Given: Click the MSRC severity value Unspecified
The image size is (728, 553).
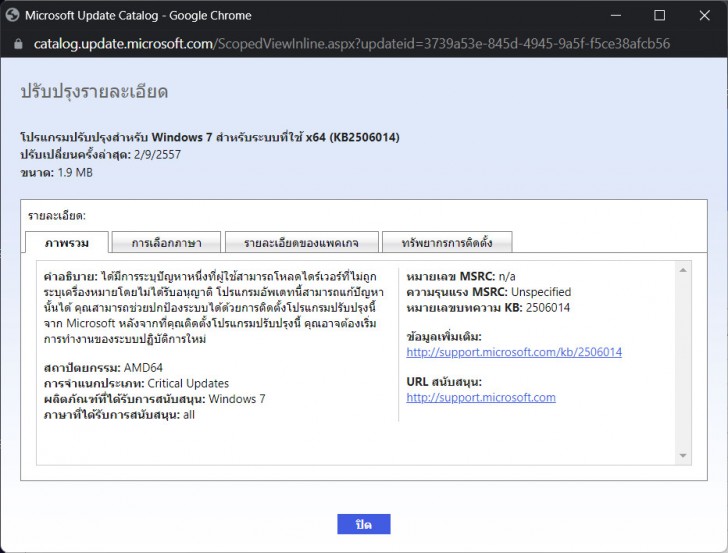Looking at the screenshot, I should pyautogui.click(x=541, y=292).
